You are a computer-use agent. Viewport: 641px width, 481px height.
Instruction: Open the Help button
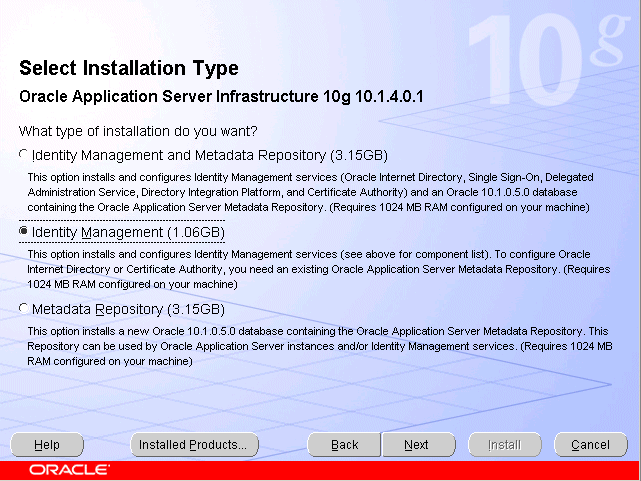pyautogui.click(x=47, y=445)
